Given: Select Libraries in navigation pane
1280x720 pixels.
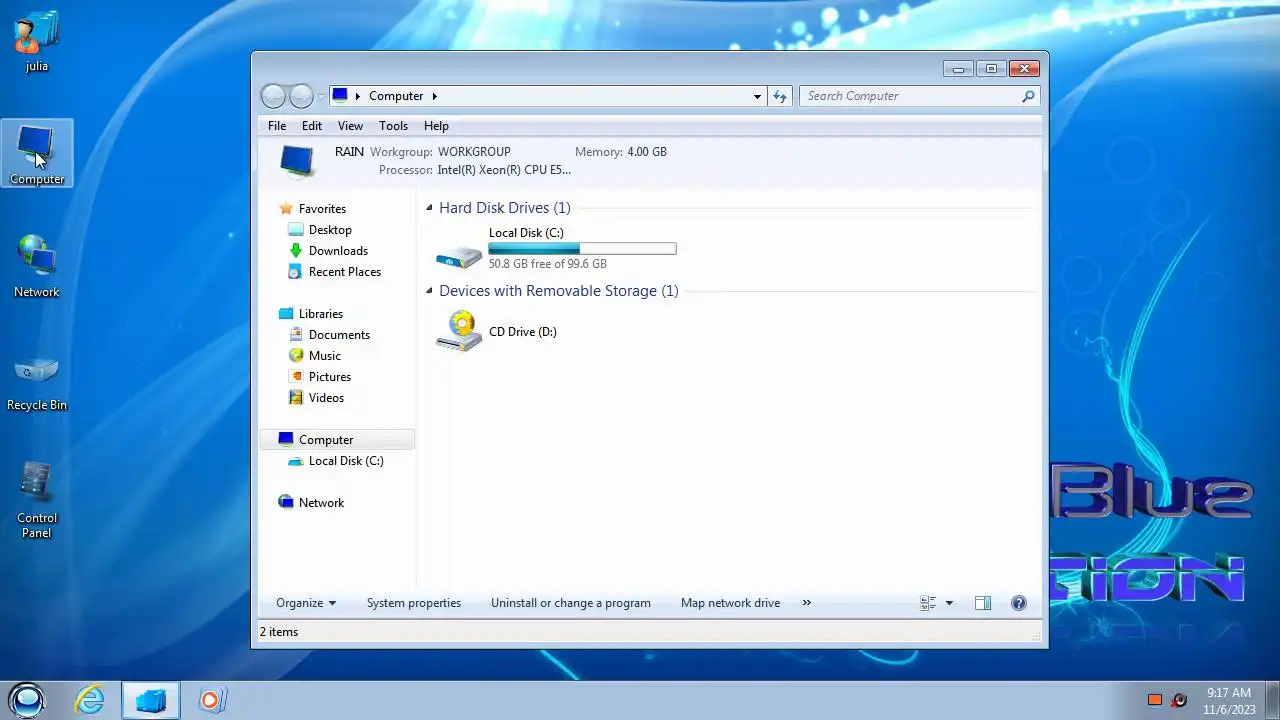Looking at the screenshot, I should click(x=320, y=314).
